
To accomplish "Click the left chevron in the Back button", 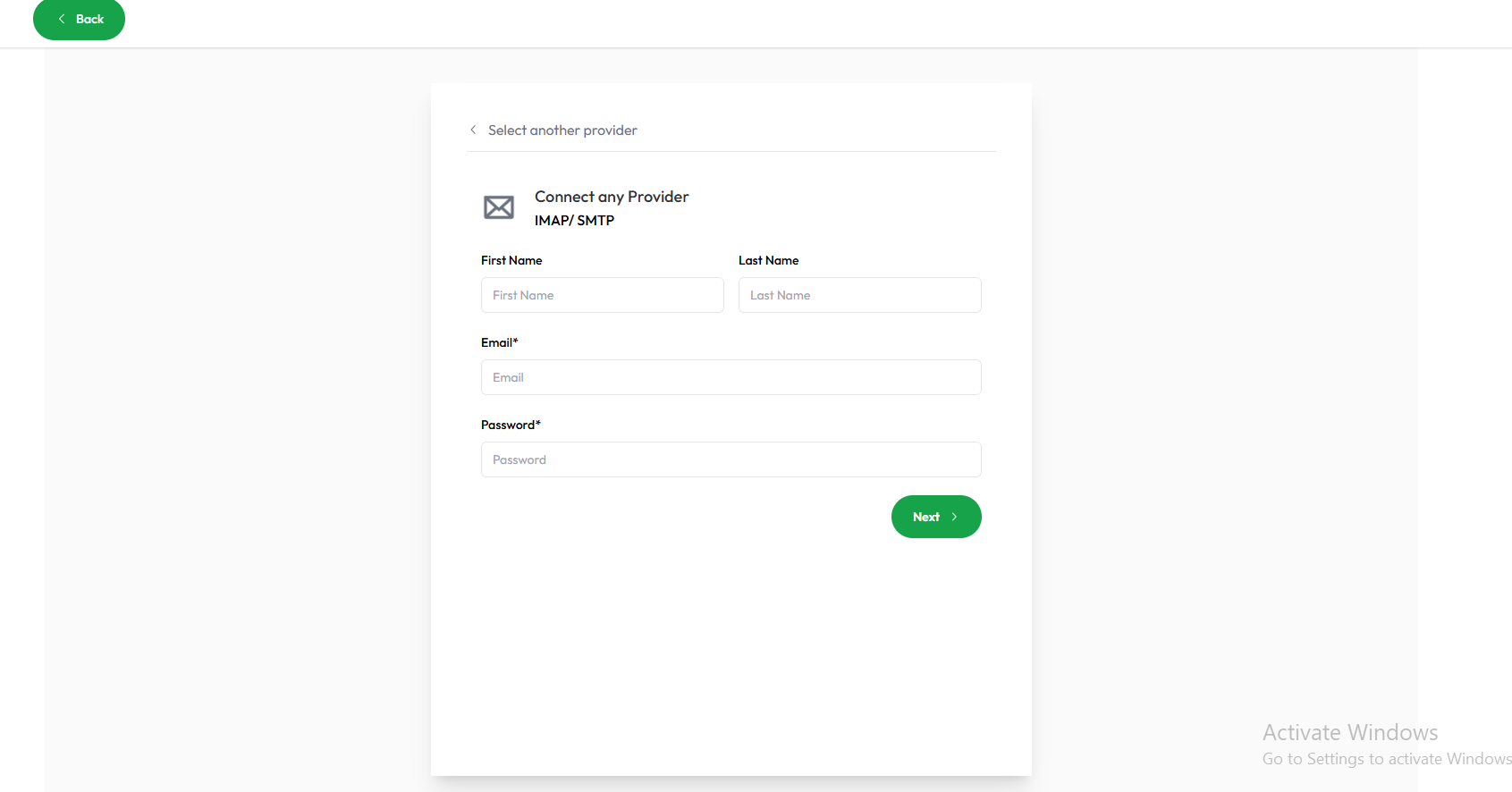I will tap(62, 19).
